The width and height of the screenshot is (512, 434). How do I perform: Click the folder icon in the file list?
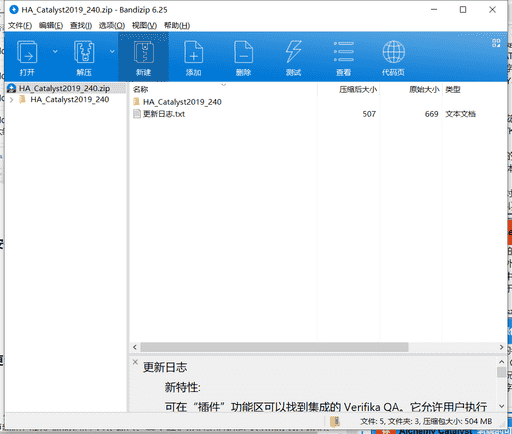pyautogui.click(x=136, y=102)
